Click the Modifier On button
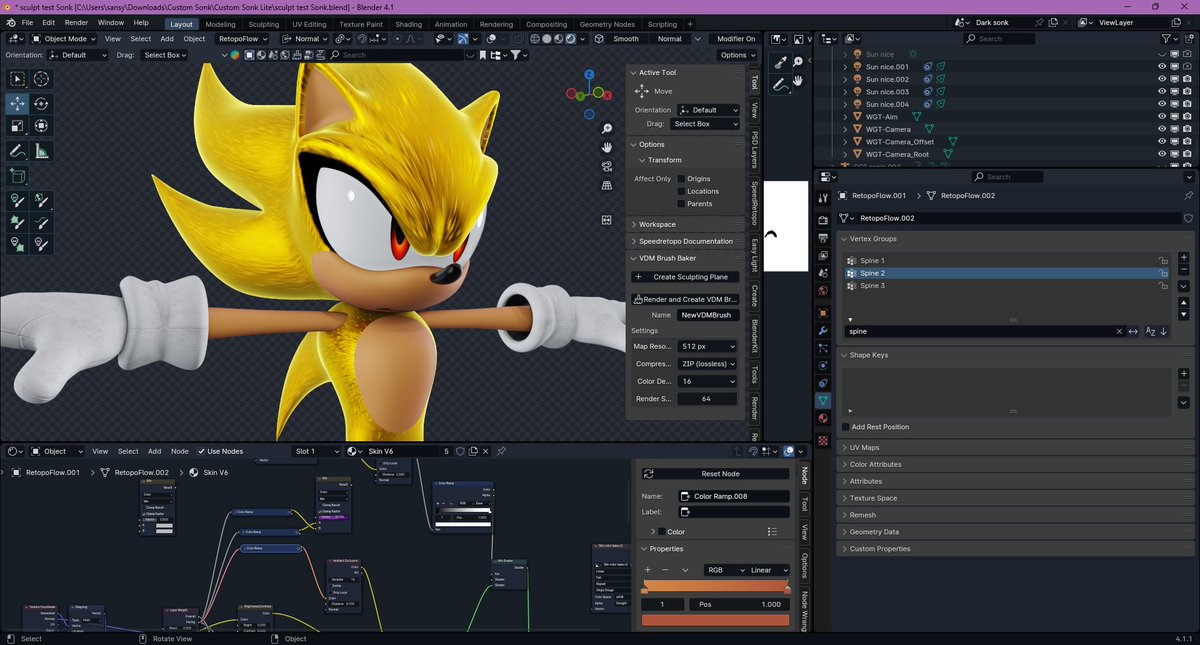The width and height of the screenshot is (1200, 645). [x=737, y=39]
